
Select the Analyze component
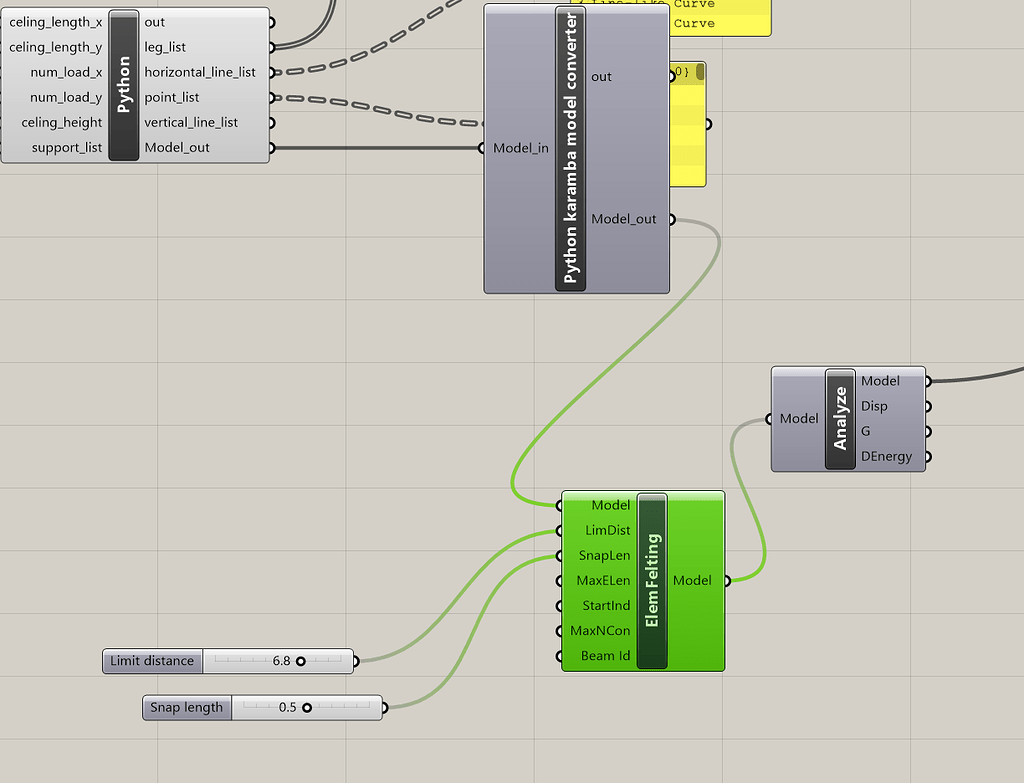[x=841, y=418]
